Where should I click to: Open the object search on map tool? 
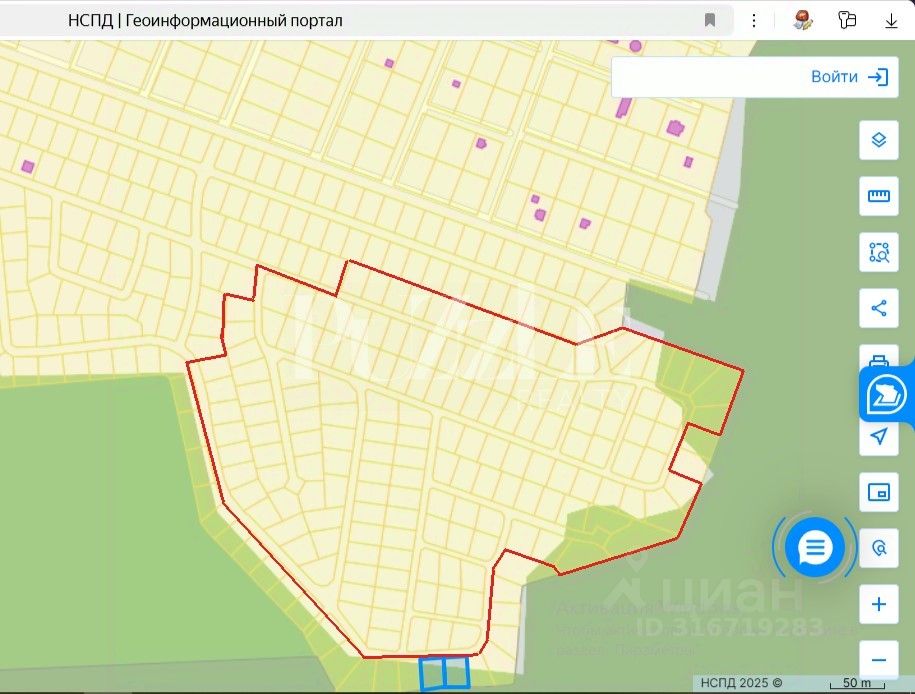(x=878, y=548)
